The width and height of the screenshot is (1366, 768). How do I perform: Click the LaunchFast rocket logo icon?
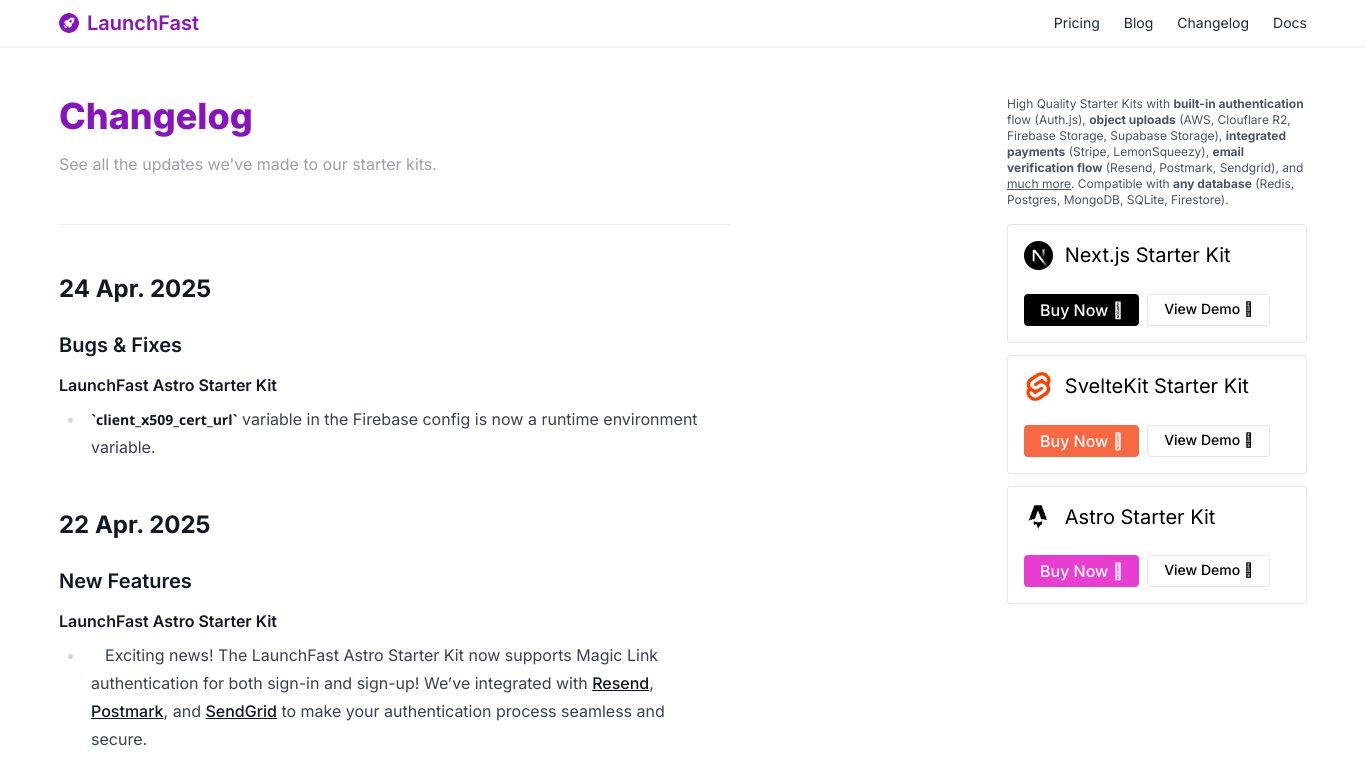click(x=69, y=23)
